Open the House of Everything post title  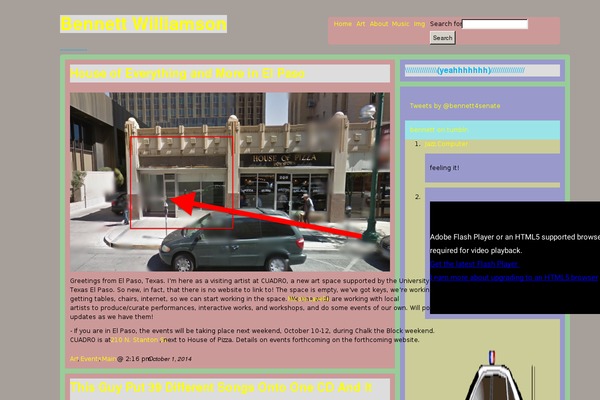[188, 73]
